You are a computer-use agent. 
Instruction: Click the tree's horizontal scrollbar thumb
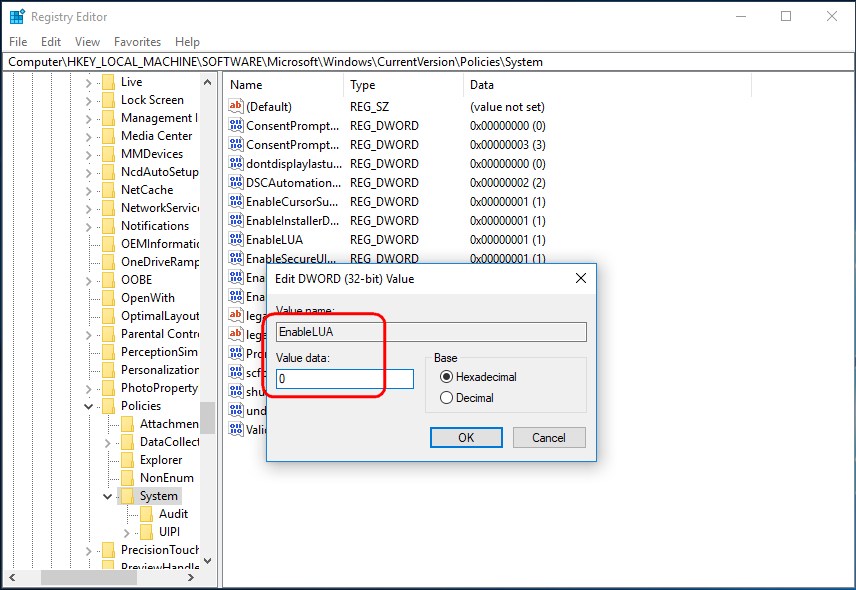(89, 577)
